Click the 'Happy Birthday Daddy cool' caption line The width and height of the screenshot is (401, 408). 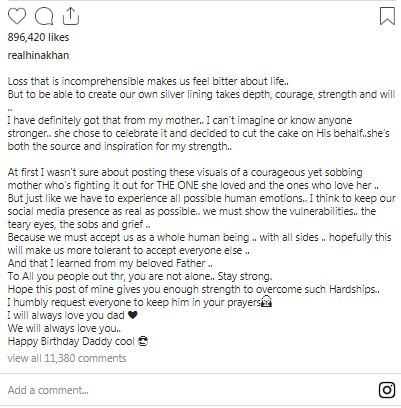click(x=71, y=341)
